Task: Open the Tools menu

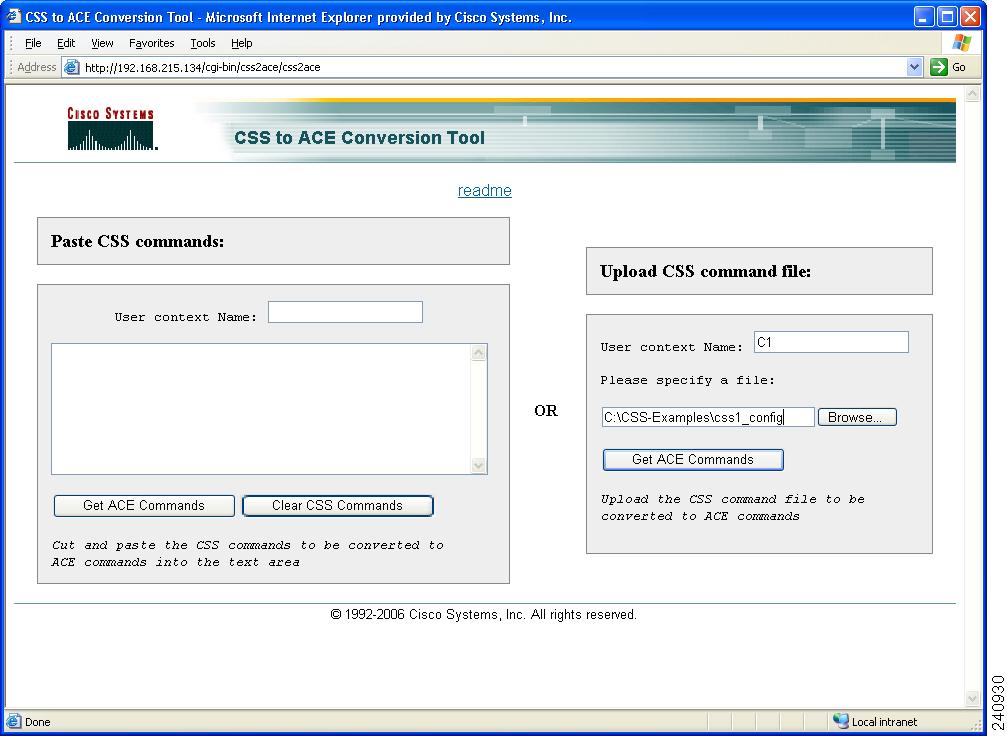Action: pos(203,43)
